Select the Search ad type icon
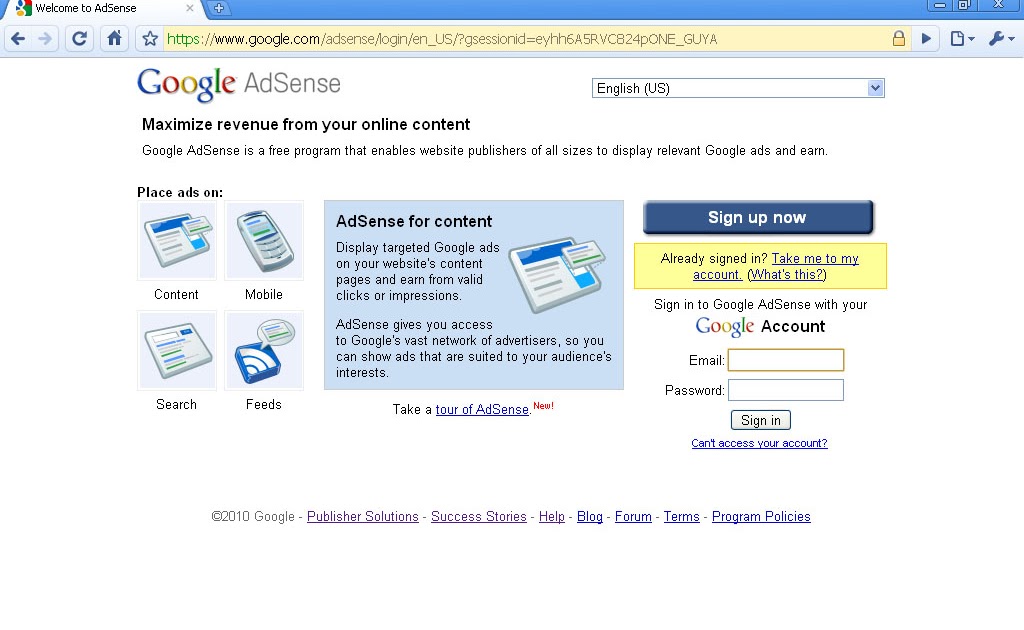Screen dimensions: 1024x630 177,351
